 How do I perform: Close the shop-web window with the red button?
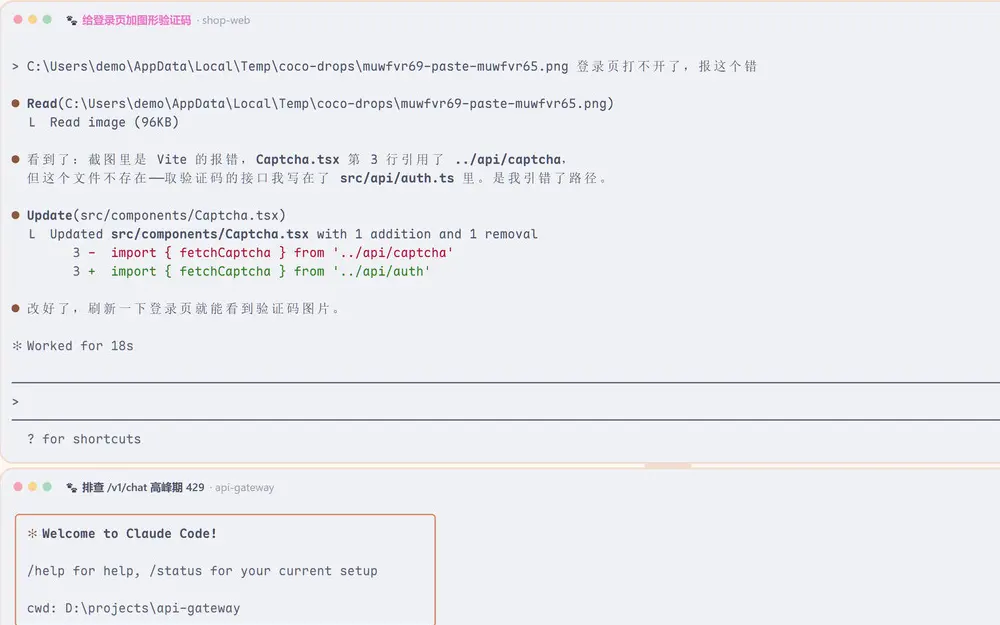tap(18, 20)
